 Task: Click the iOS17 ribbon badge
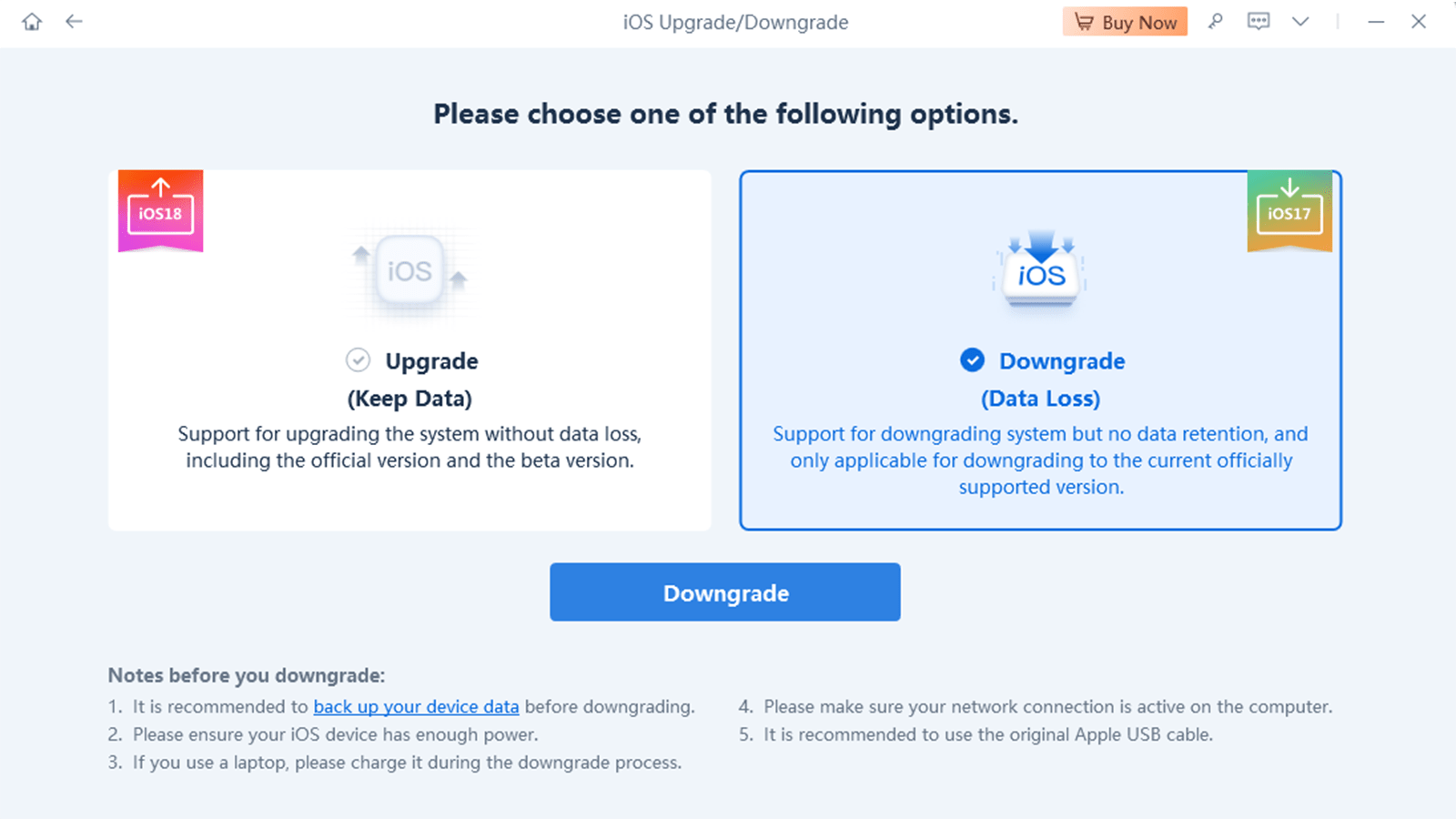tap(1289, 210)
